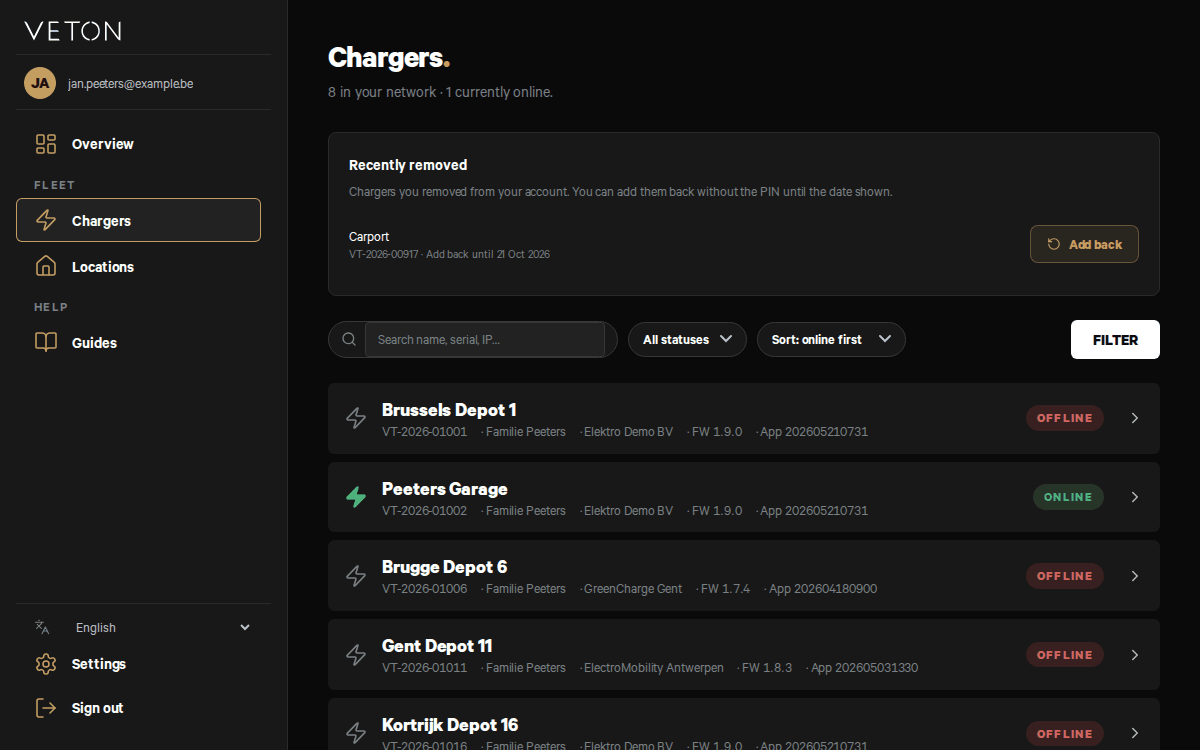Expand the Kortrijk Depot 16 row chevron

[x=1135, y=733]
